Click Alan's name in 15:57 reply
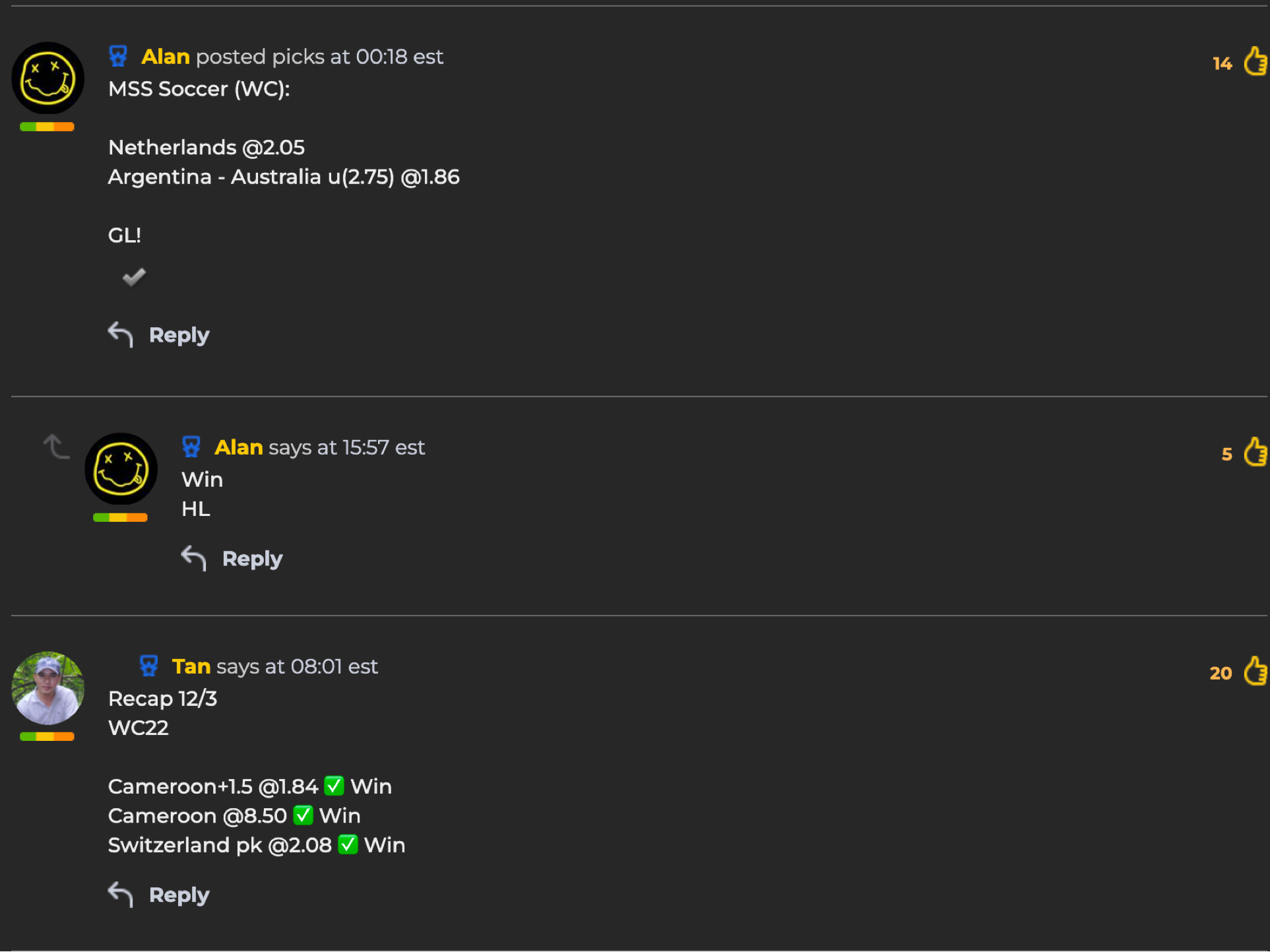This screenshot has width=1270, height=952. point(239,447)
